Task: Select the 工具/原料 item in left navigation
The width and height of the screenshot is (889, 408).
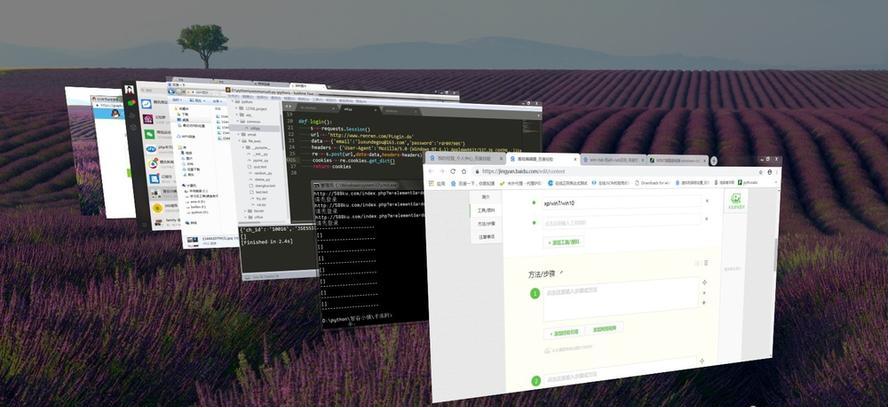Action: [x=486, y=210]
